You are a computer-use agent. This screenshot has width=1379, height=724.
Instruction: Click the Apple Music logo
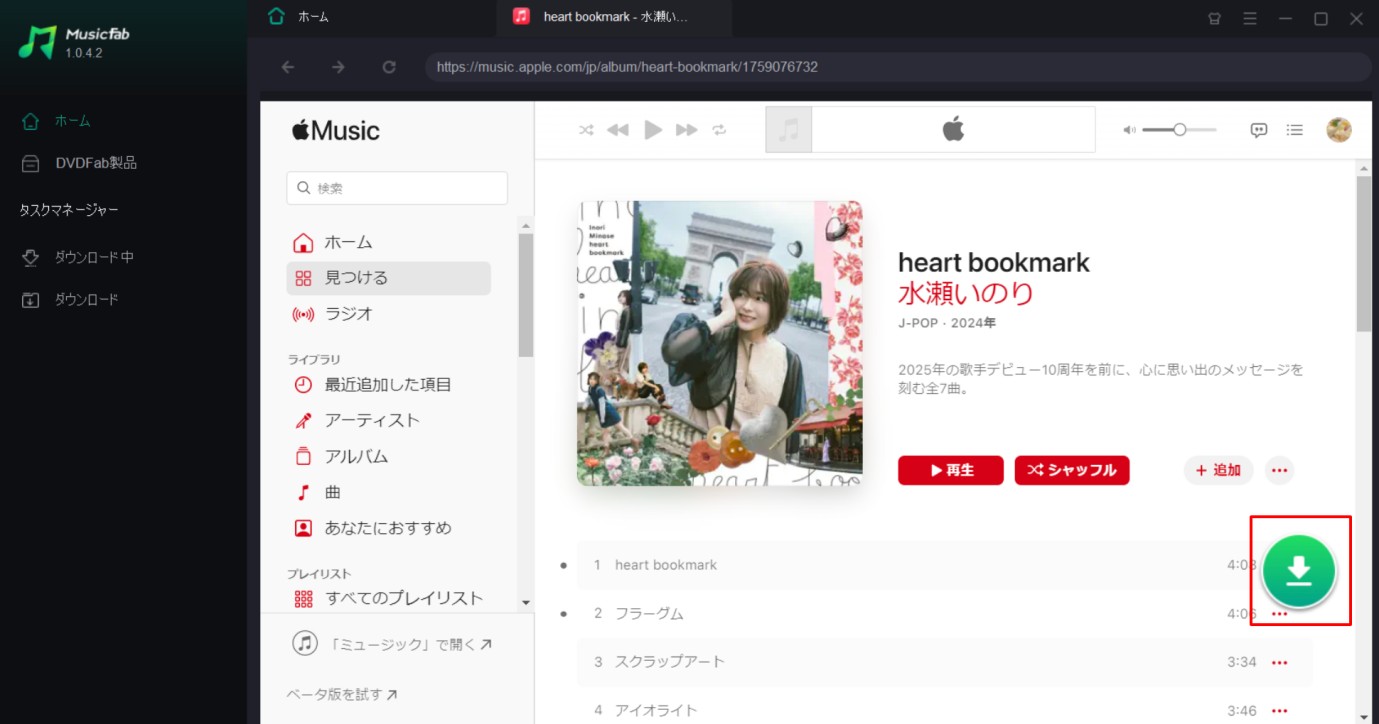coord(336,130)
